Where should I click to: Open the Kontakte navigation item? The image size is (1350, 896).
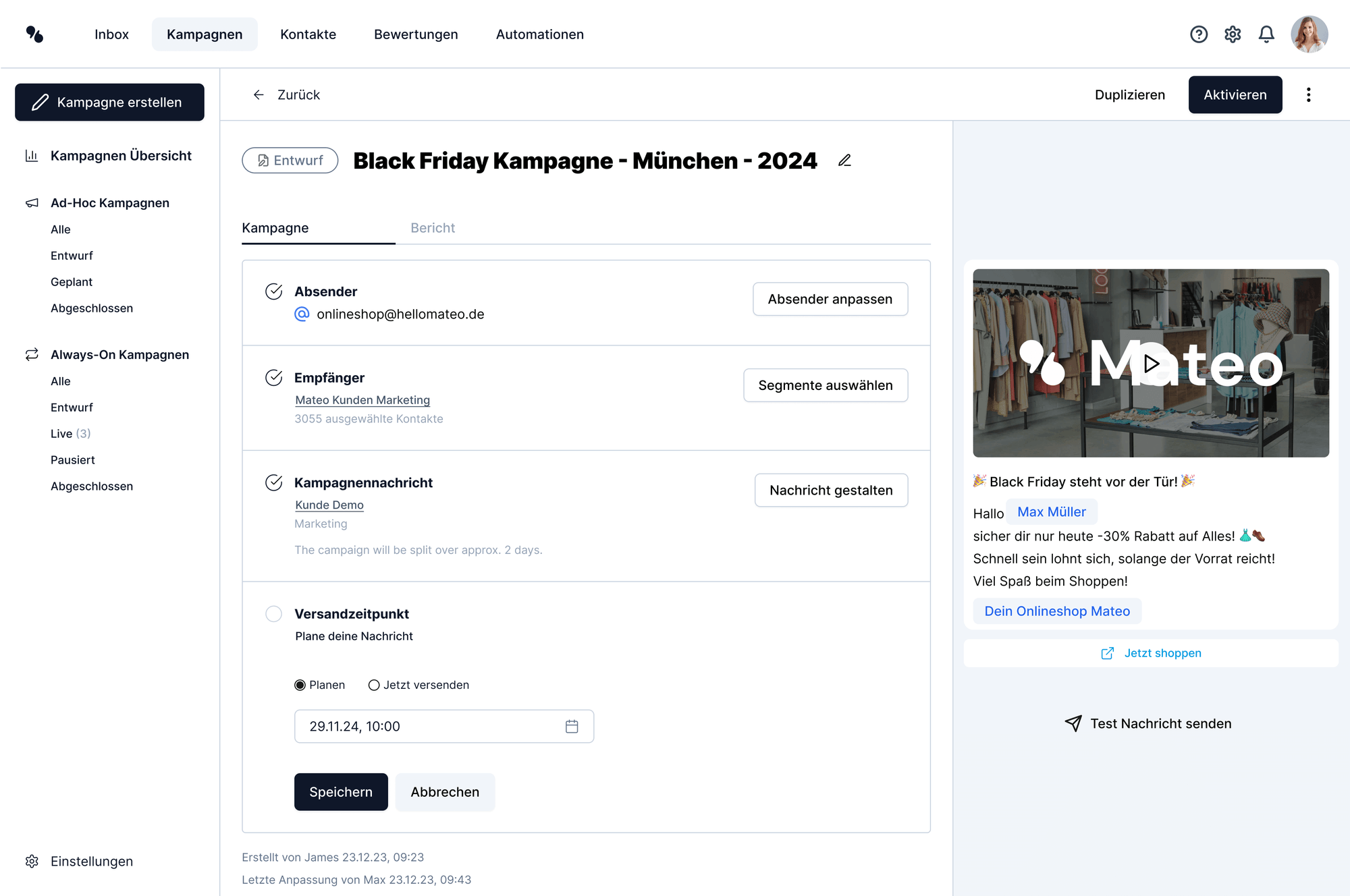[308, 34]
